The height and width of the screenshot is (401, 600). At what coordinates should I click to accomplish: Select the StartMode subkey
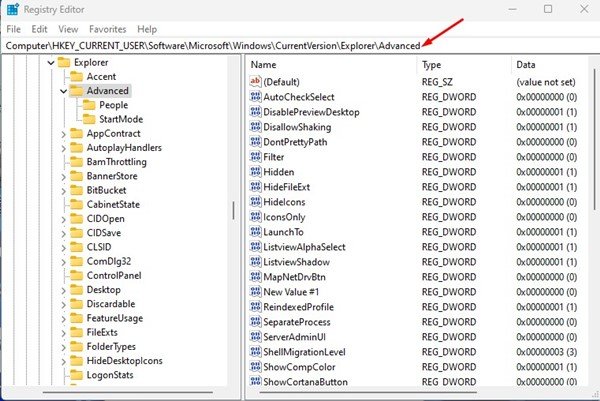pos(121,119)
